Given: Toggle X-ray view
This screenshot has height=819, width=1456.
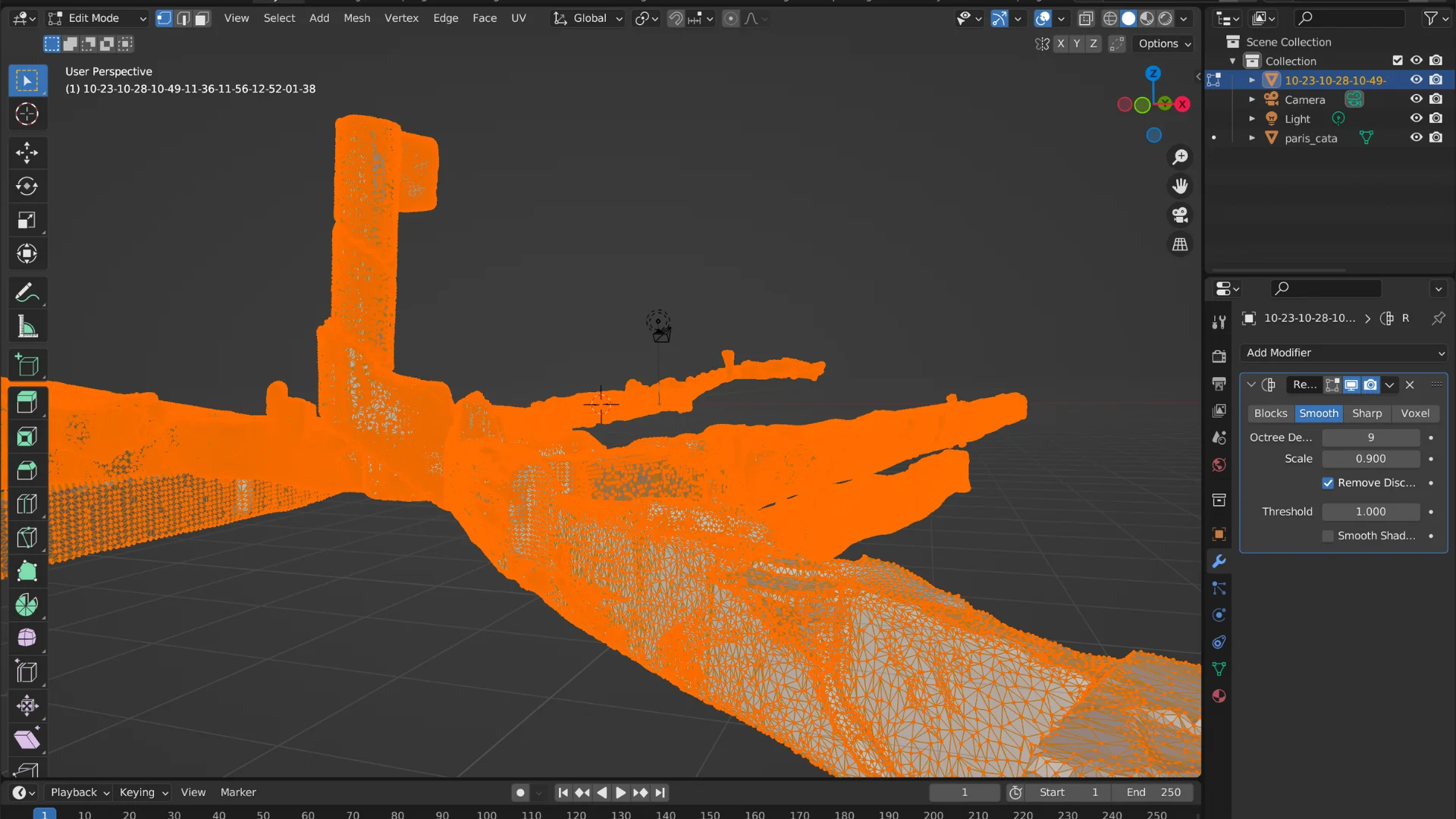Looking at the screenshot, I should click(1085, 18).
